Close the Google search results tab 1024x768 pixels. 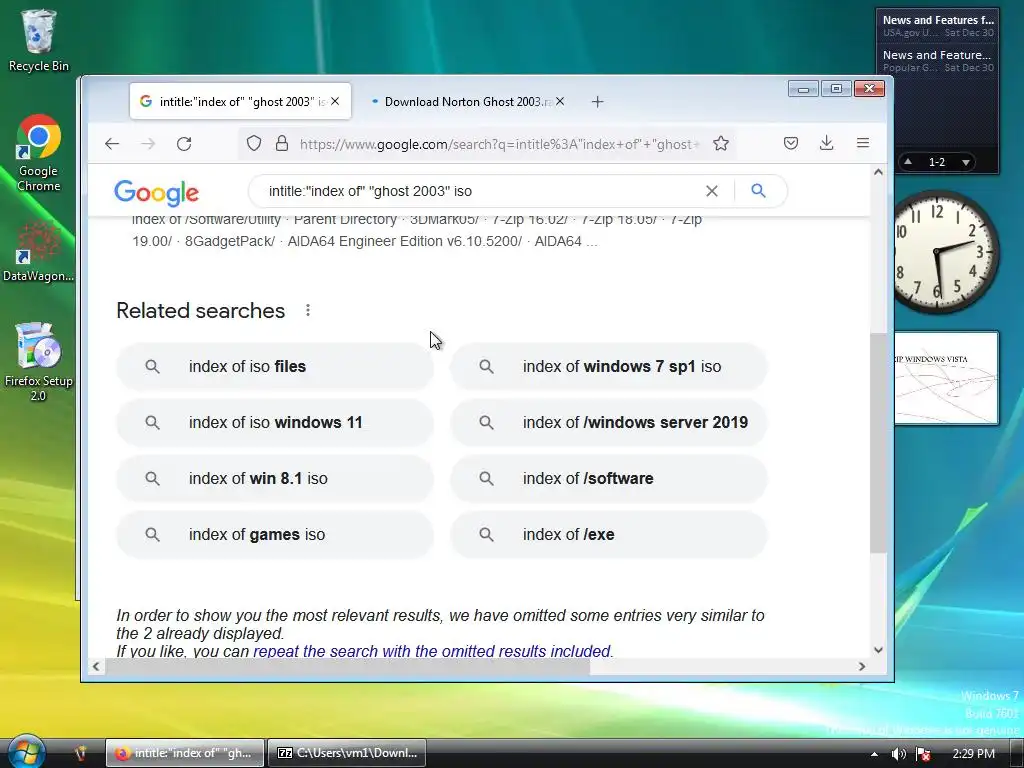tap(335, 101)
